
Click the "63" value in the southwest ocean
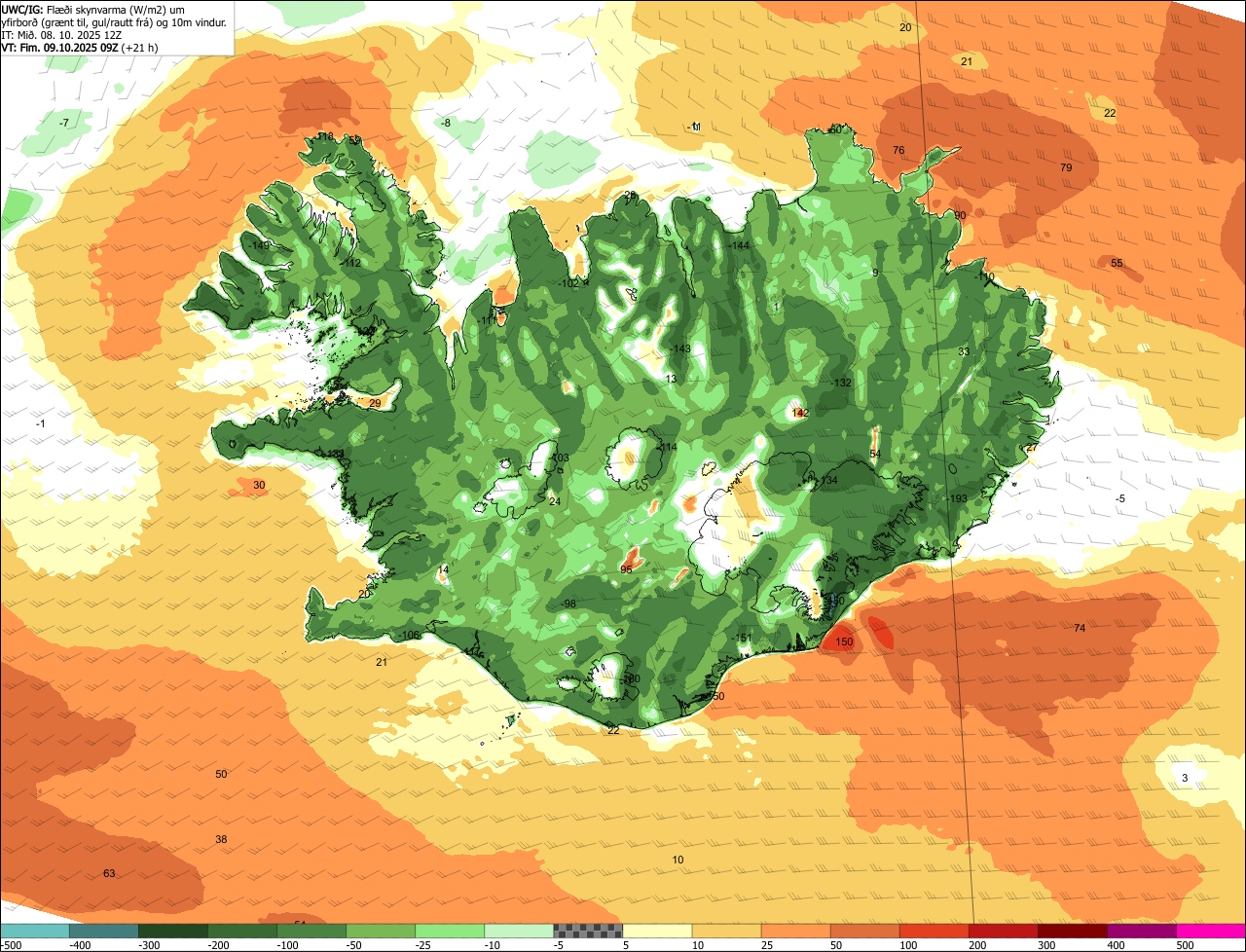click(x=109, y=874)
